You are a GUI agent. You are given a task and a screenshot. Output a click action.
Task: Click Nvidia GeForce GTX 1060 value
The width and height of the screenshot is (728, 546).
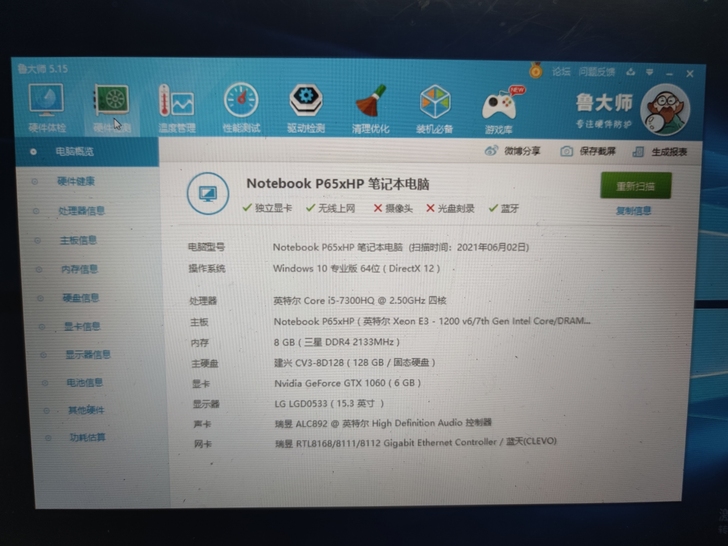(x=348, y=383)
